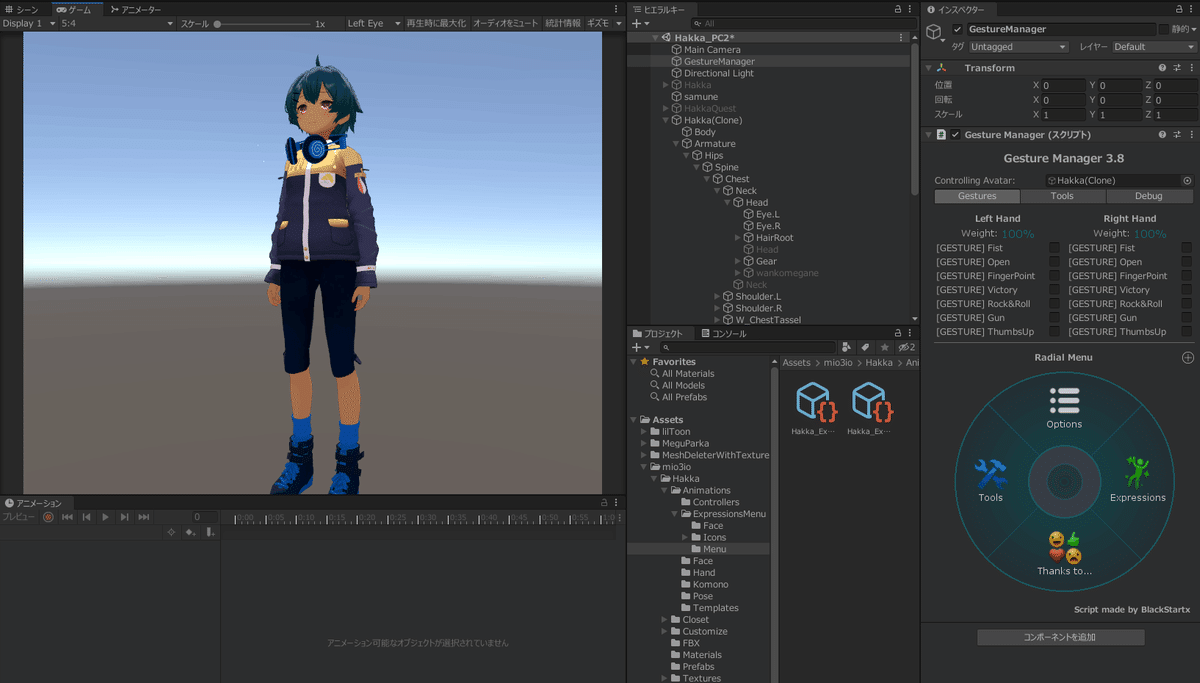Click the favorites star icon in Project toolbar
Viewport: 1200px width, 683px height.
click(x=884, y=347)
